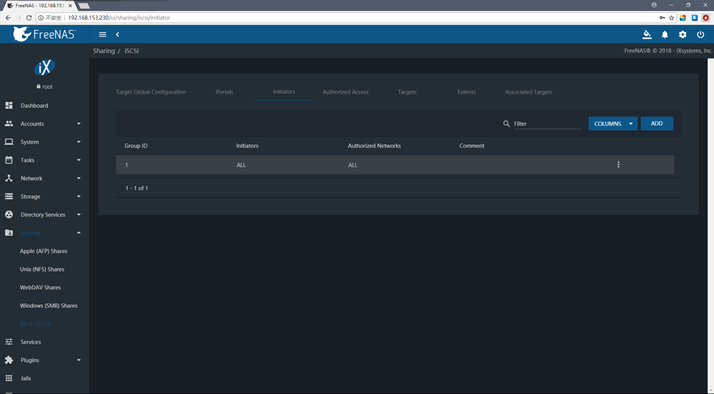
Task: Open Block (iSCSI) sharing
Action: (36, 324)
